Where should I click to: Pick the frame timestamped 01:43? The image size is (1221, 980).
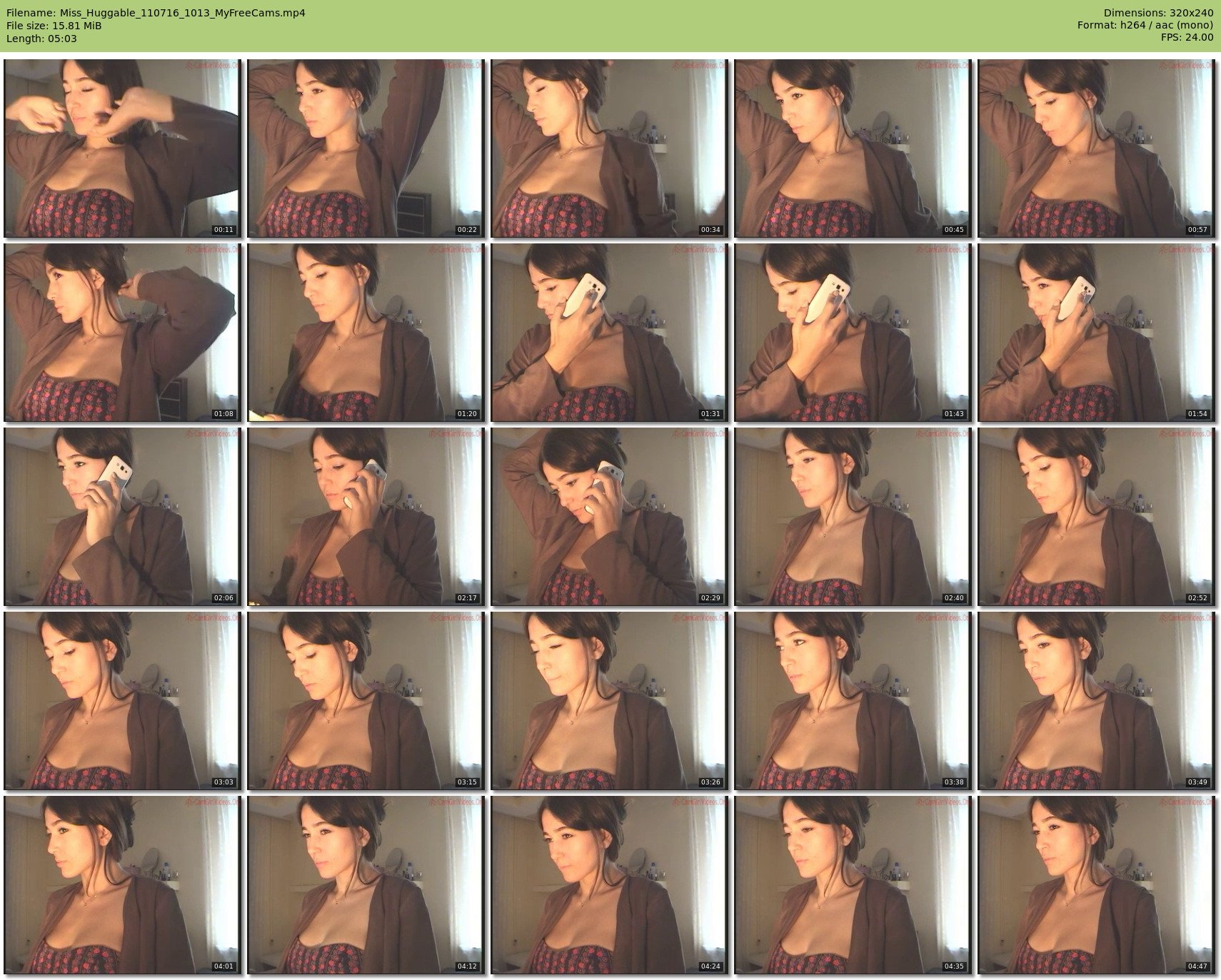click(x=853, y=333)
